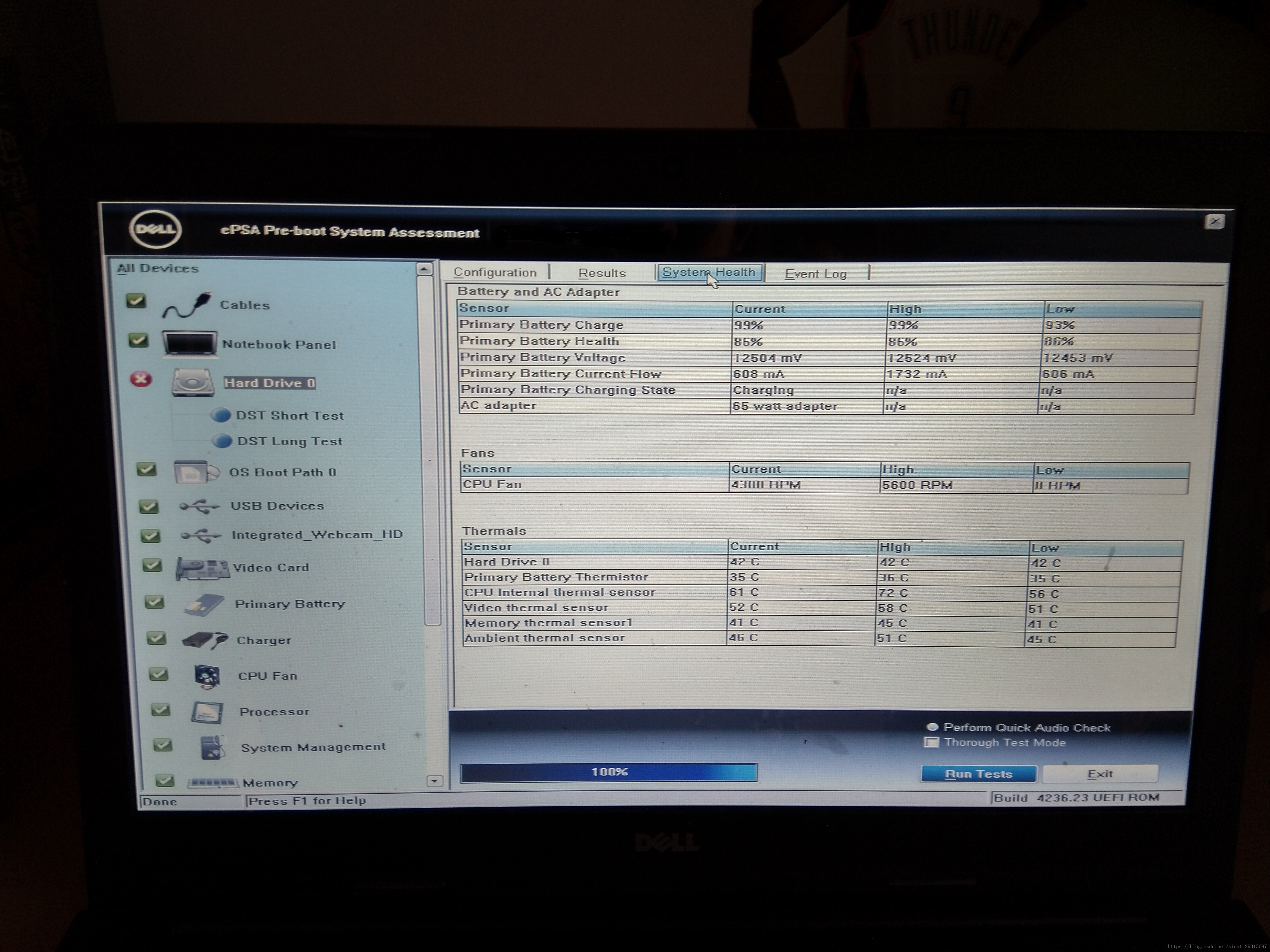Screen dimensions: 1270x952
Task: Click the CPU Fan row in Fans table
Action: coord(824,485)
